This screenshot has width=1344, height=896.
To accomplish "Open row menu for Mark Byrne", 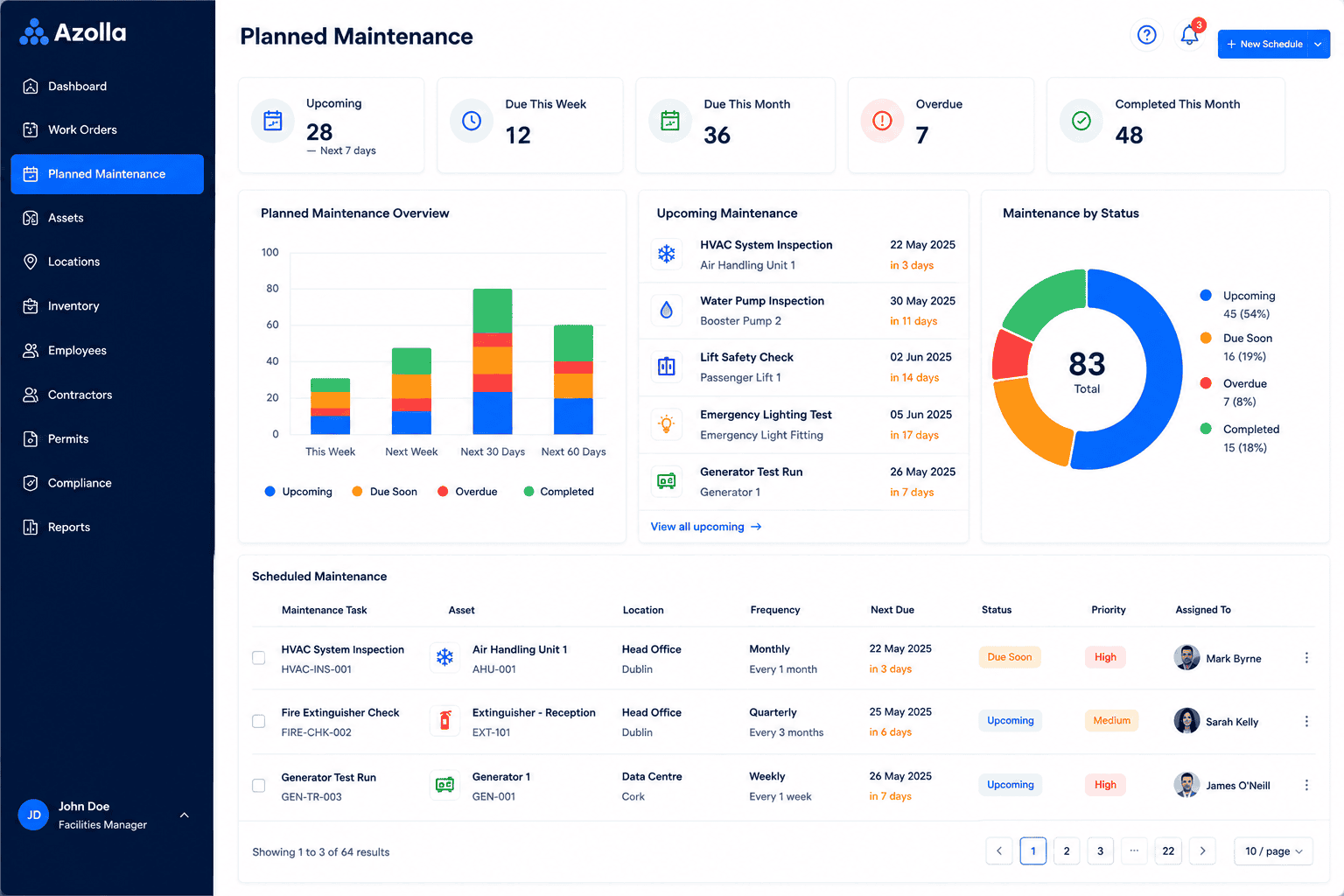I will pyautogui.click(x=1306, y=658).
